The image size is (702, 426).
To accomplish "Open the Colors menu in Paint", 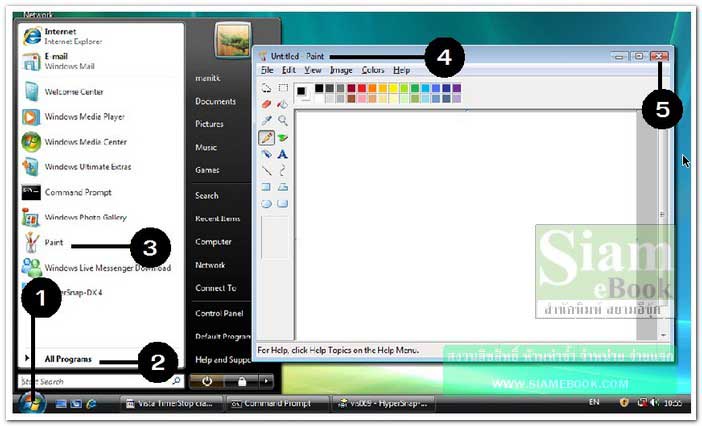I will point(373,70).
